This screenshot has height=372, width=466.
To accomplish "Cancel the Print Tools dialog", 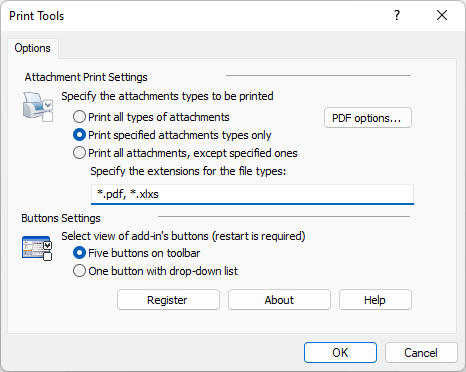I will pos(421,352).
